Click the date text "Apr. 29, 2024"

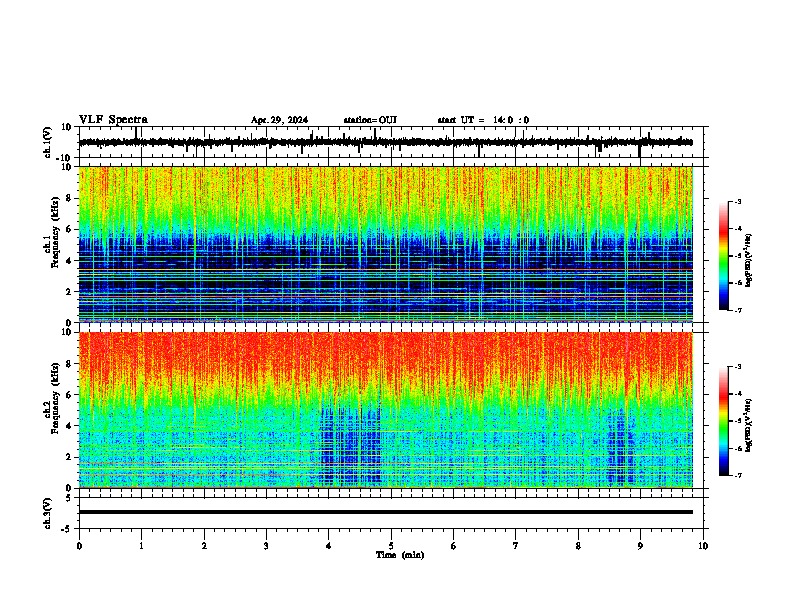point(279,120)
